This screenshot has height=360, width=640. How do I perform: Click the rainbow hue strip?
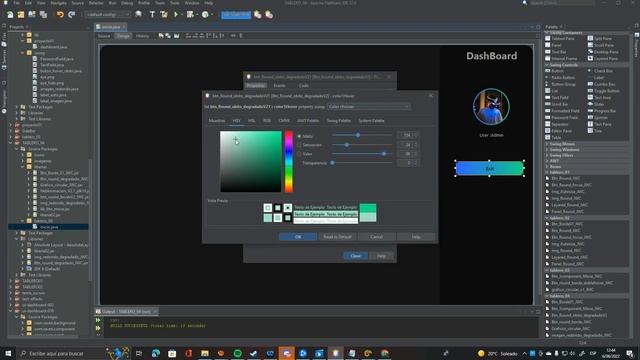pos(289,162)
